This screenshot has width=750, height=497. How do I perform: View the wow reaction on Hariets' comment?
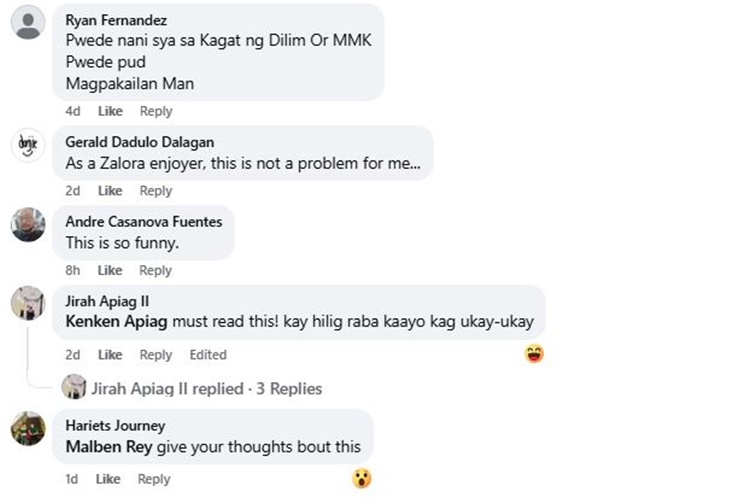pos(362,478)
